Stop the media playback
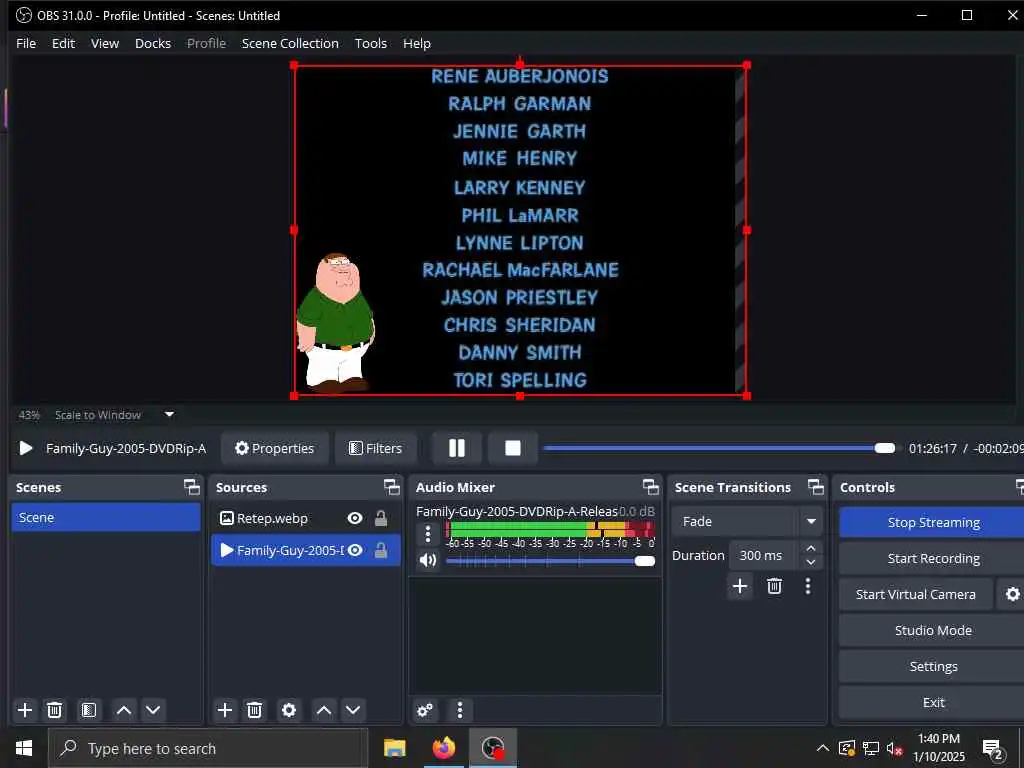The width and height of the screenshot is (1024, 768). (x=513, y=448)
